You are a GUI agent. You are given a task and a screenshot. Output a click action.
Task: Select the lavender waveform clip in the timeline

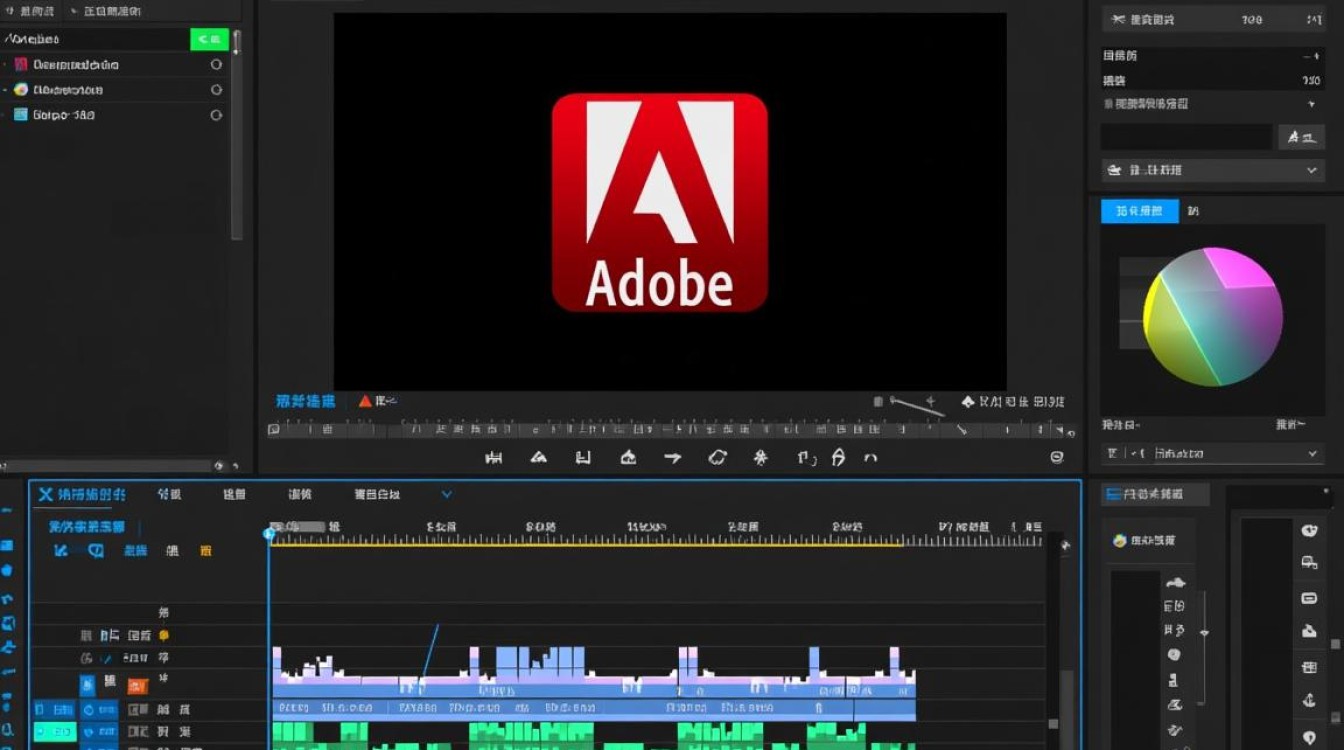(x=594, y=672)
